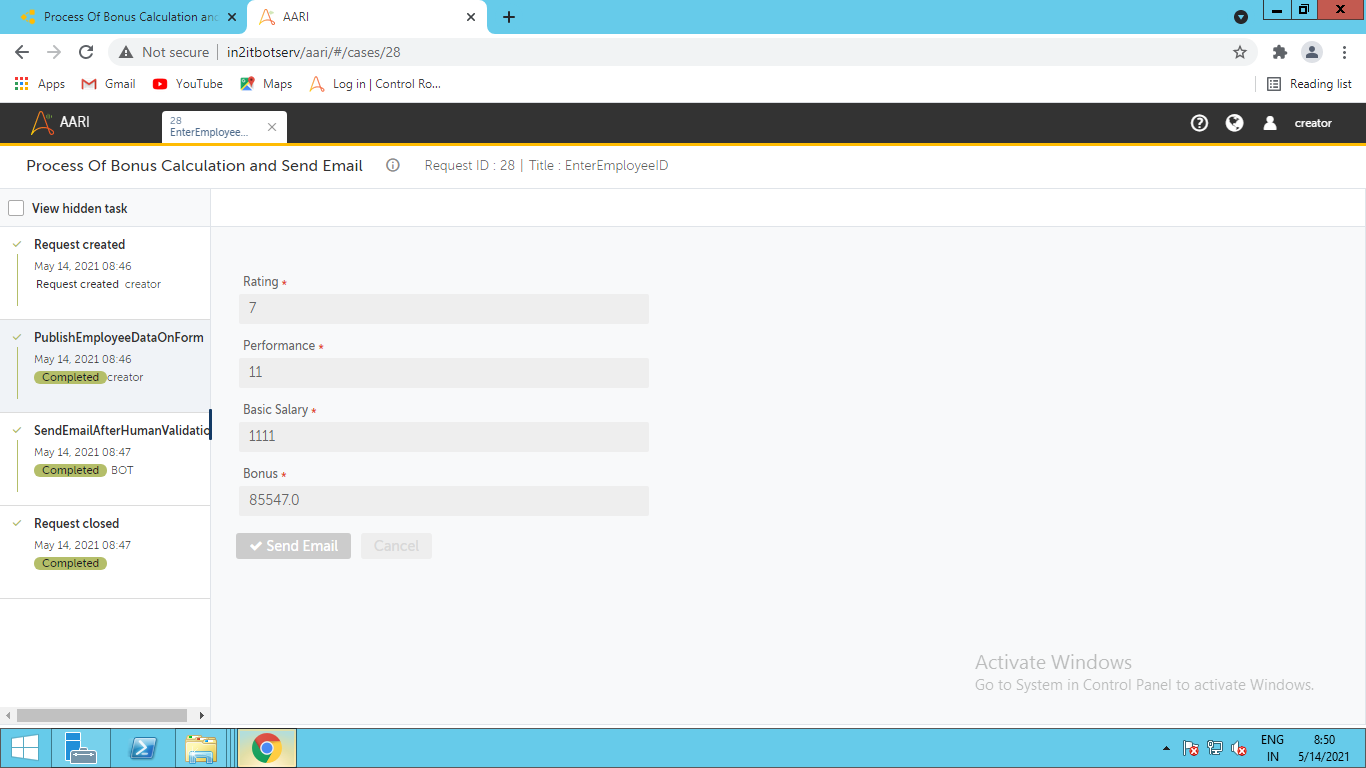
Task: Launch PowerShell from the taskbar
Action: coord(142,748)
